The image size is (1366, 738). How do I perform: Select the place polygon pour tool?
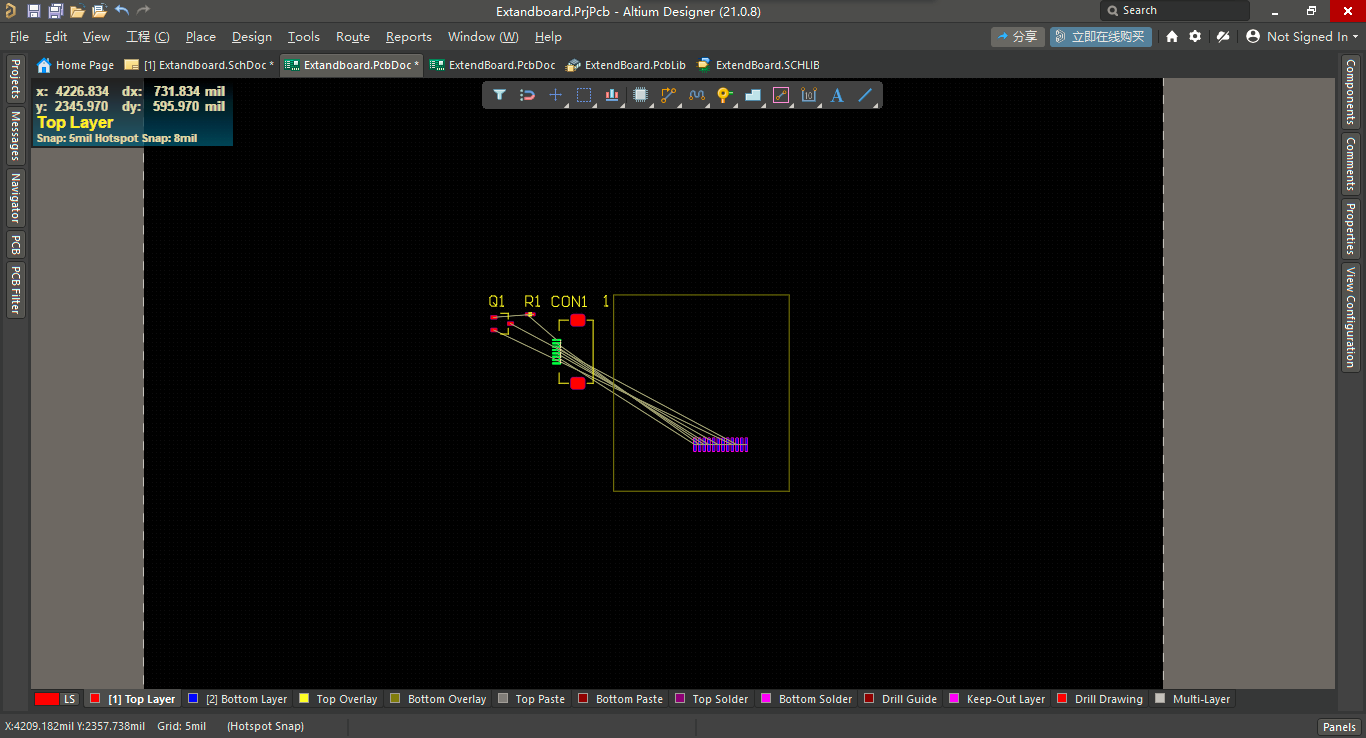pos(753,95)
